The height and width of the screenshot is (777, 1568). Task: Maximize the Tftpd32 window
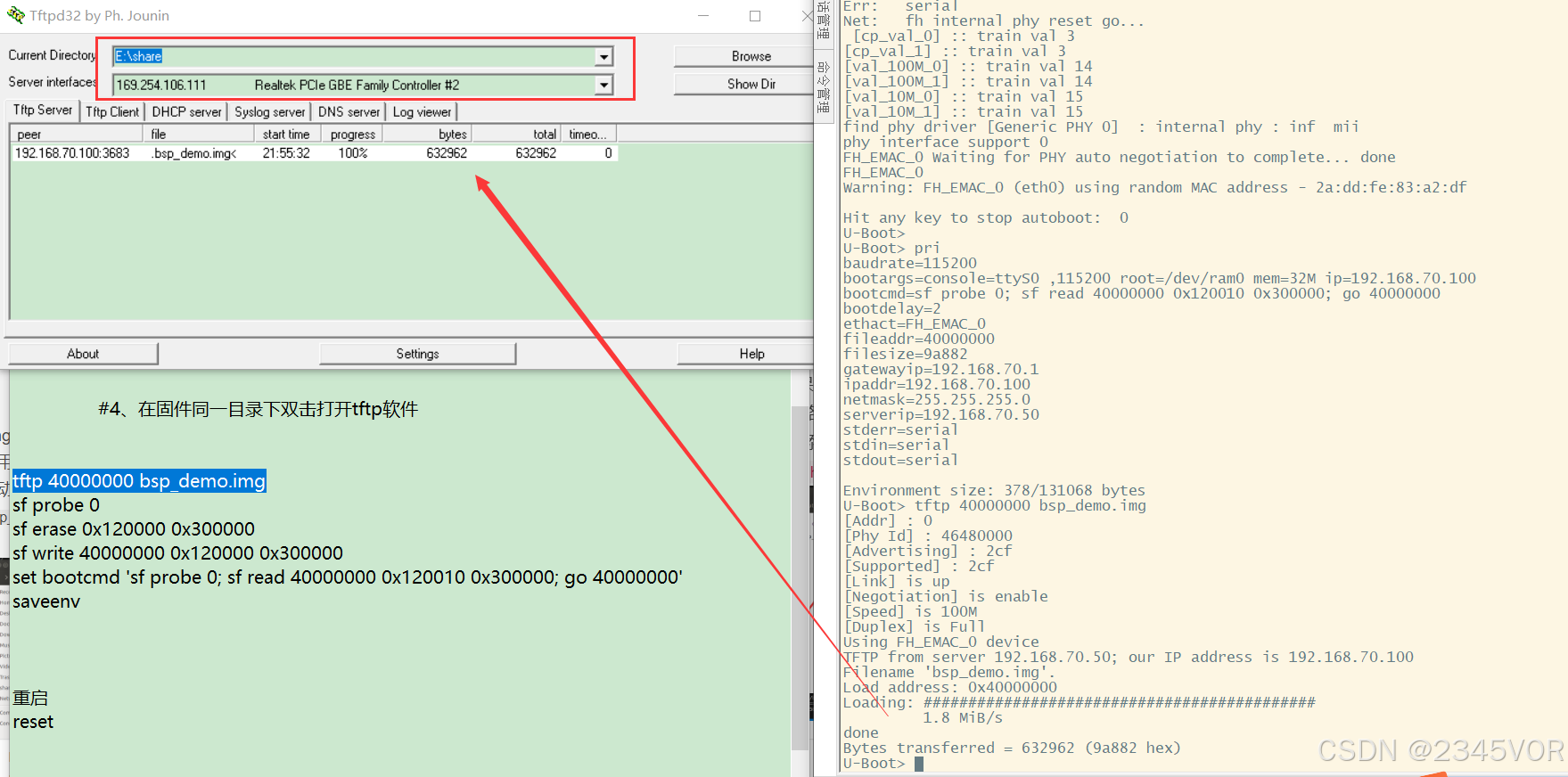(x=755, y=15)
